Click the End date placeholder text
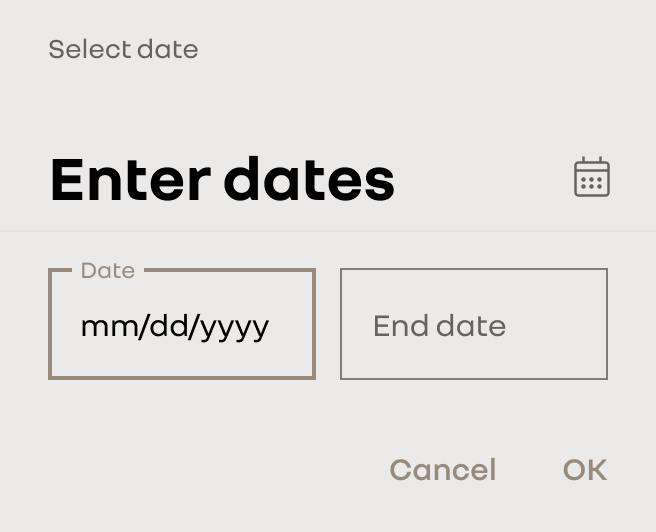Screen dimensions: 656x532 tap(439, 326)
